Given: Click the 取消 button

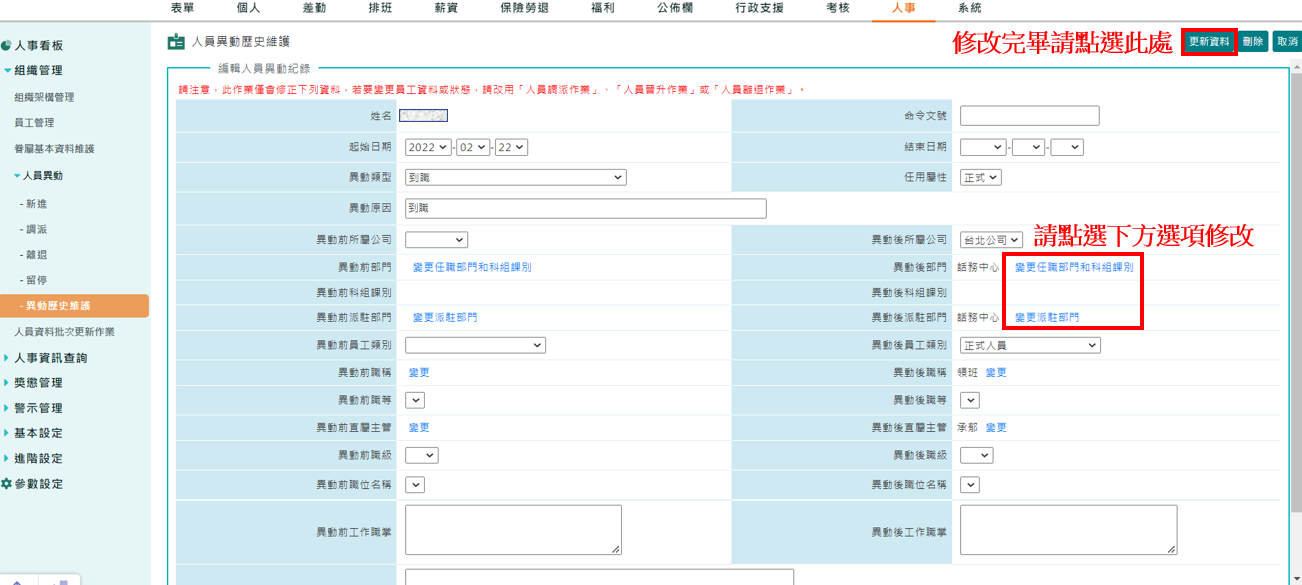Looking at the screenshot, I should click(x=1287, y=42).
